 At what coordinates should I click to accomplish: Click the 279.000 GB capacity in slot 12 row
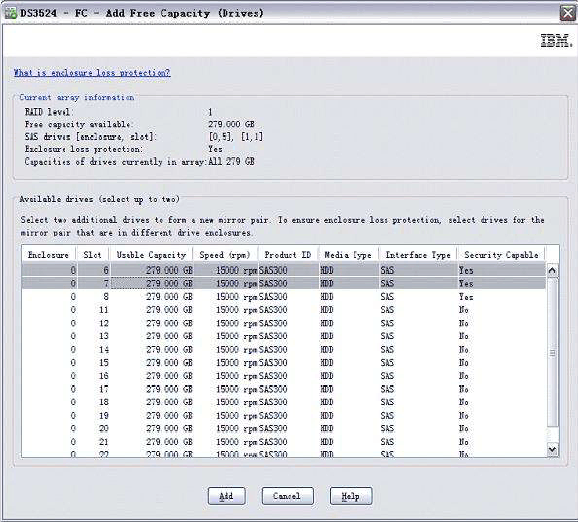tap(169, 323)
